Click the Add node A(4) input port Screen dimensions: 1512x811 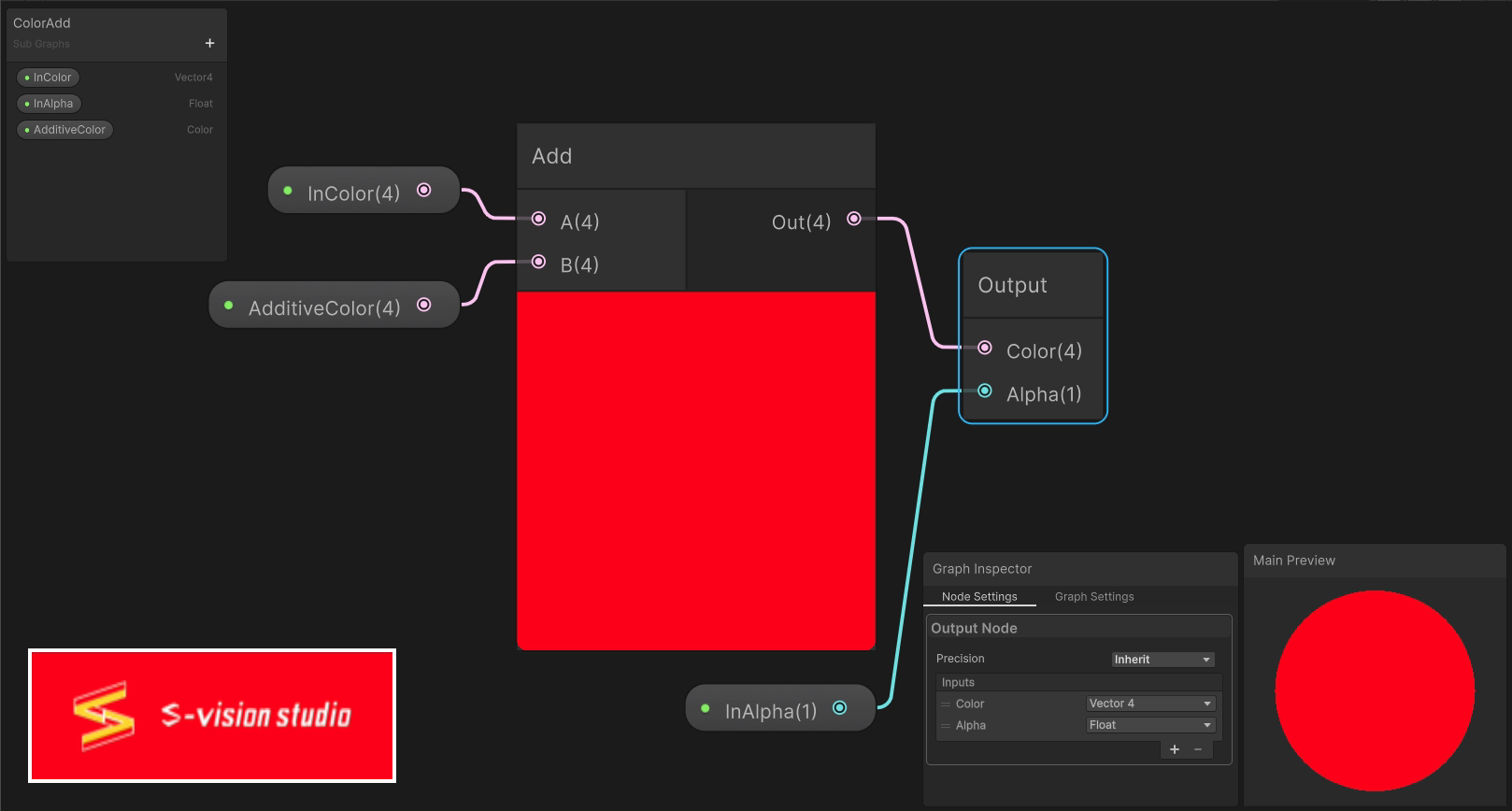[x=538, y=219]
